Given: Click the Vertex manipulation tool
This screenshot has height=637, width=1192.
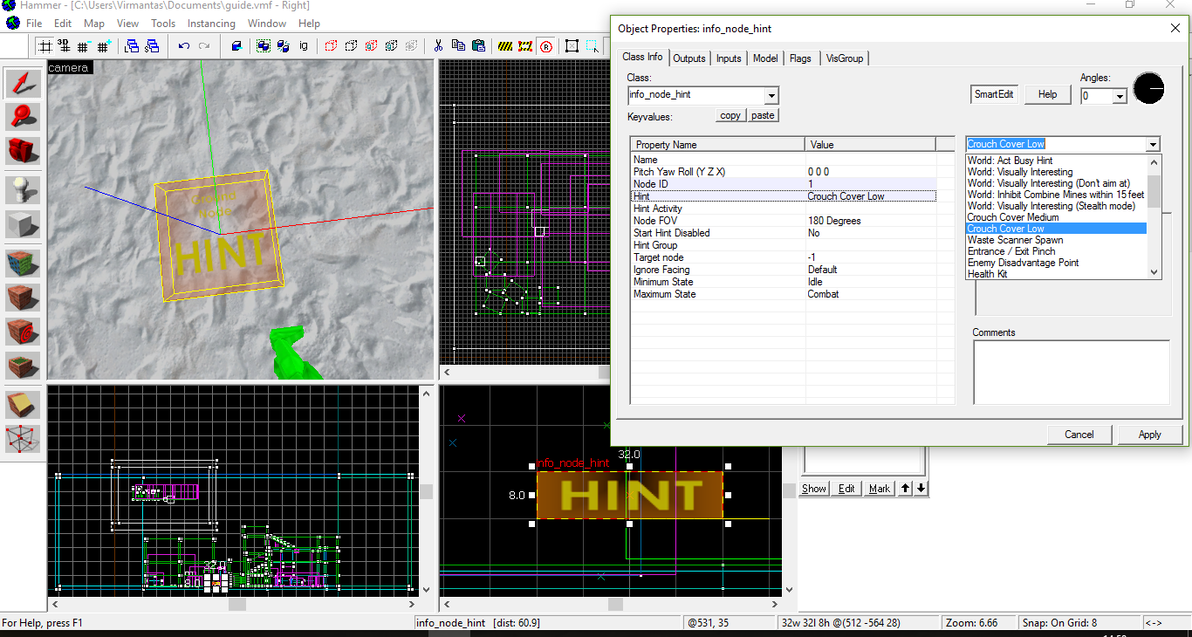Looking at the screenshot, I should pyautogui.click(x=23, y=438).
